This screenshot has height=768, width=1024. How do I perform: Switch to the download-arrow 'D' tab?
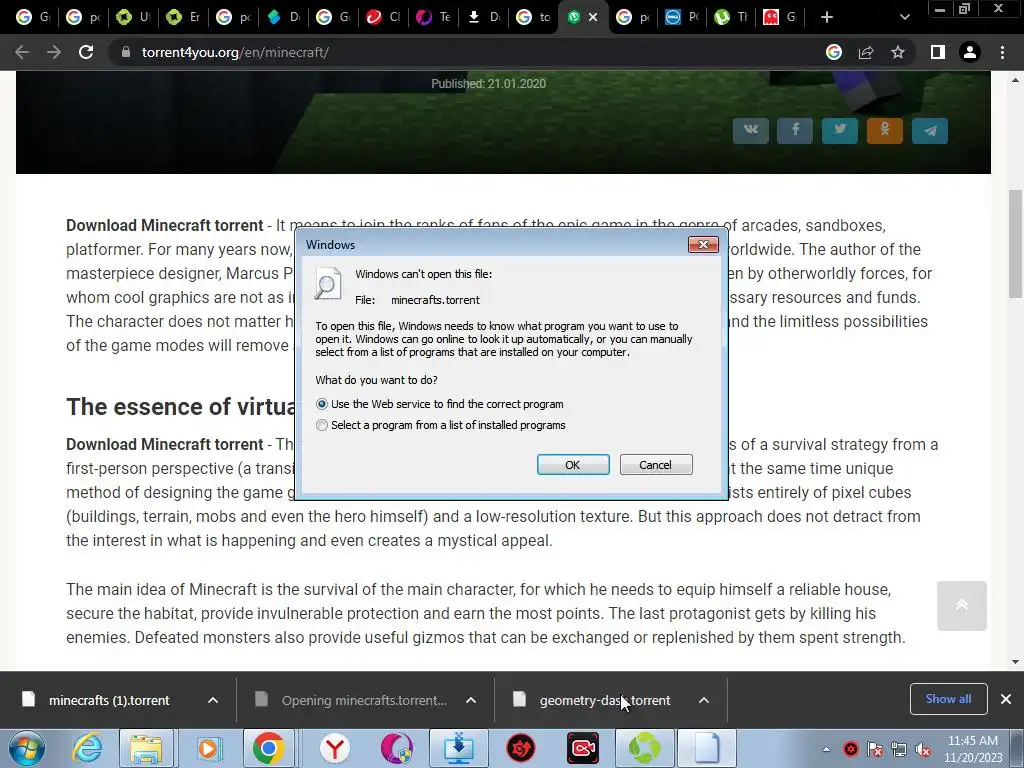(483, 17)
